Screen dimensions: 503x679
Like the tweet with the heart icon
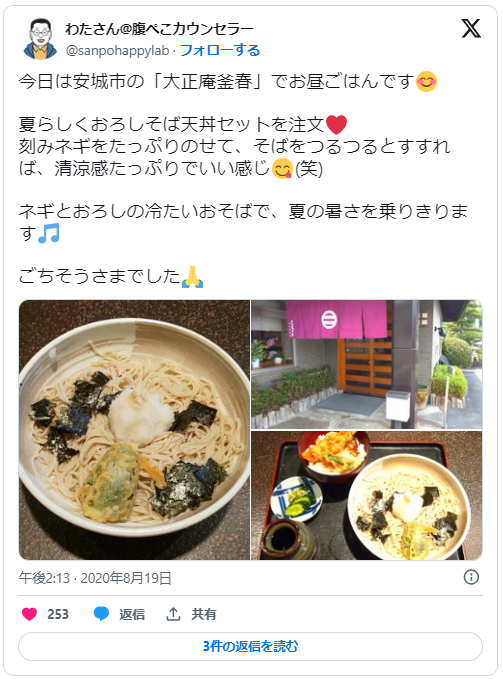(29, 614)
